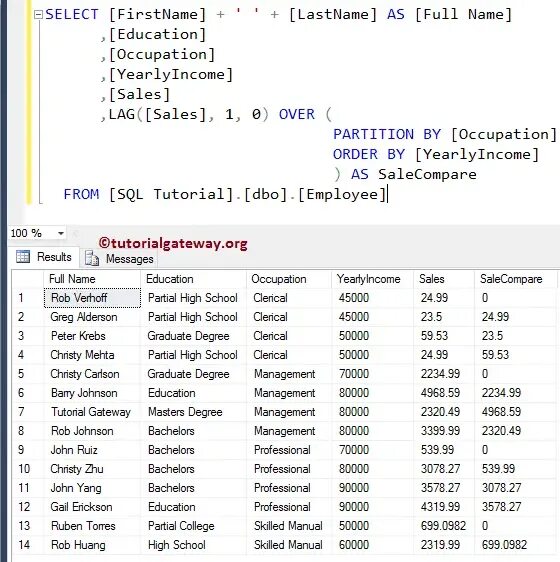Click [Full Name] alias in query

click(463, 15)
